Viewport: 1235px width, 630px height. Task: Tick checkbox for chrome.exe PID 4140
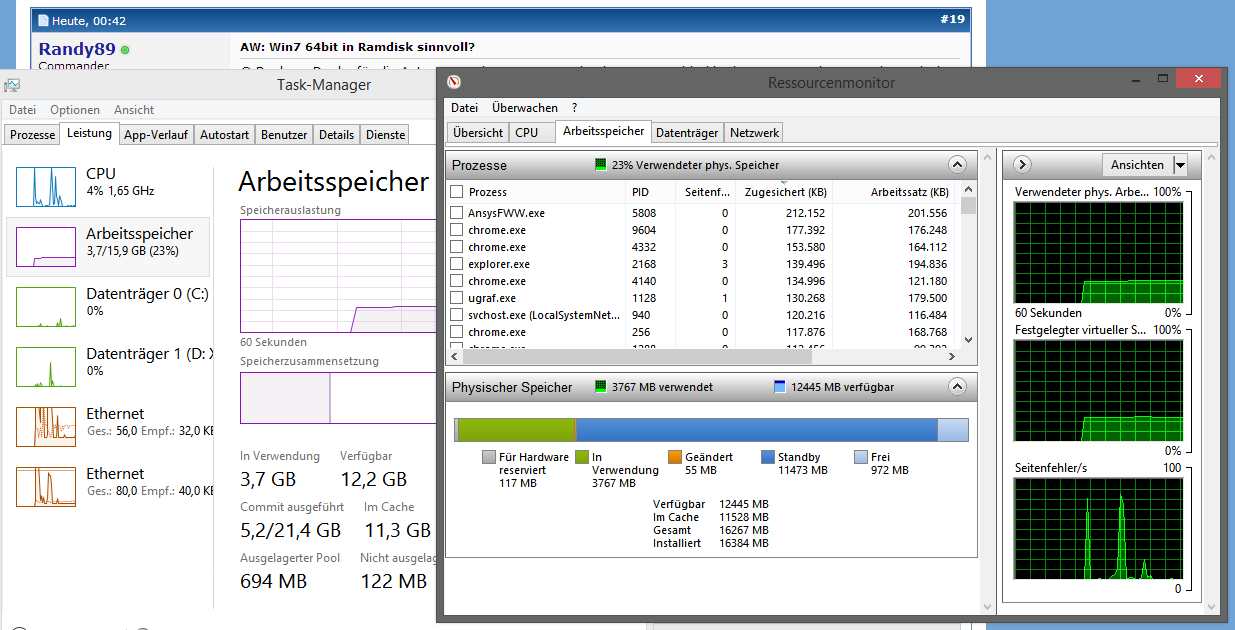457,281
